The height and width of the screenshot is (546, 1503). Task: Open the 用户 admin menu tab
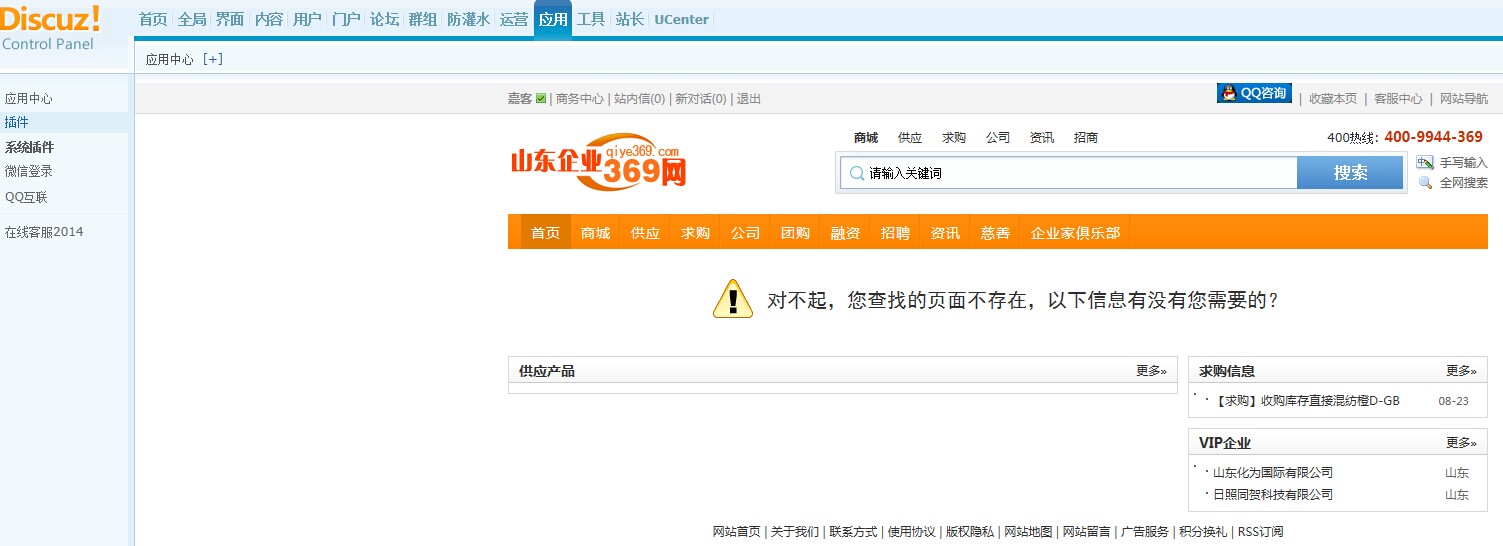click(x=307, y=19)
